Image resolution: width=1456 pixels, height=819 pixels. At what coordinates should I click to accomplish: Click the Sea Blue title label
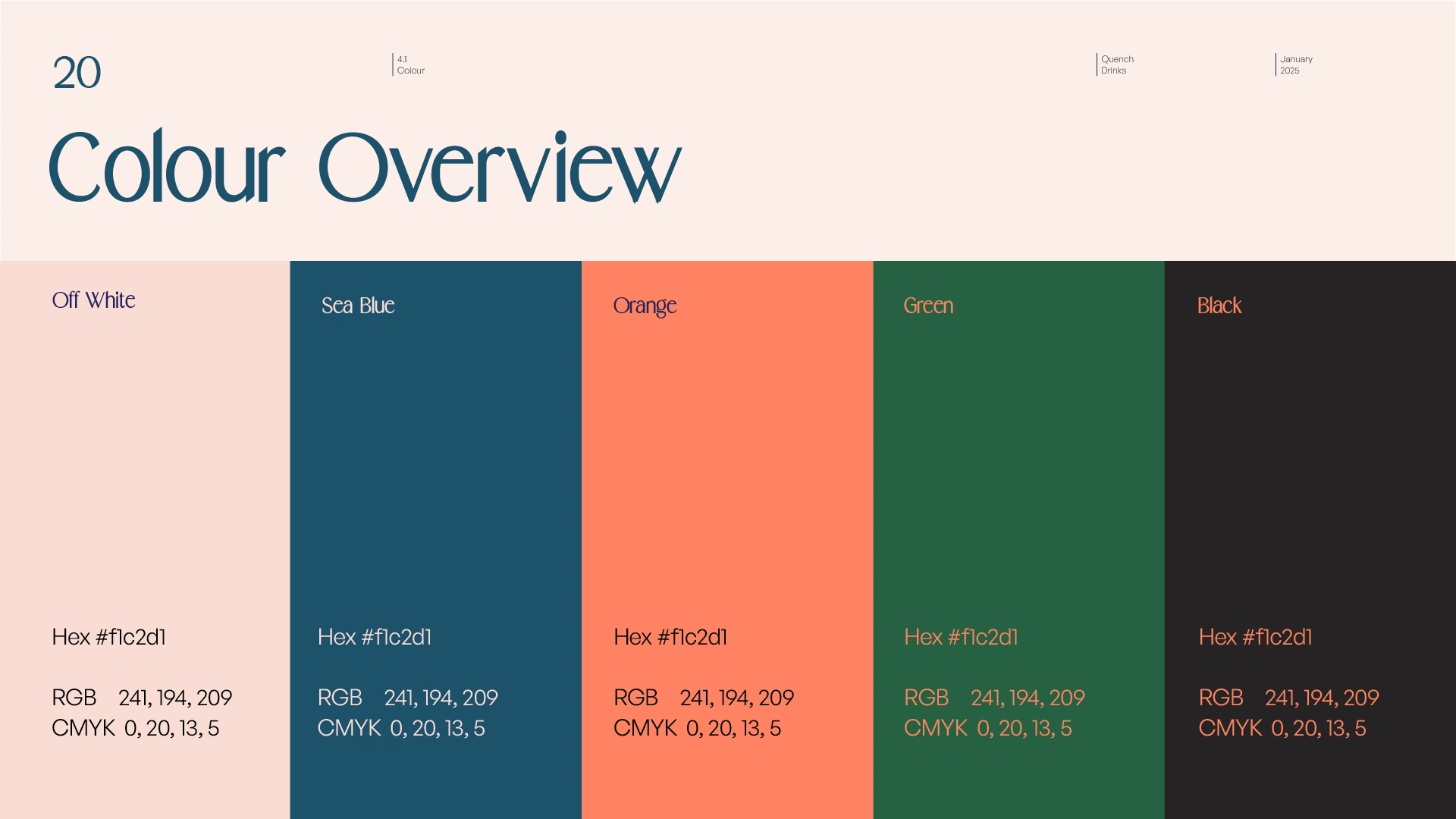click(358, 306)
